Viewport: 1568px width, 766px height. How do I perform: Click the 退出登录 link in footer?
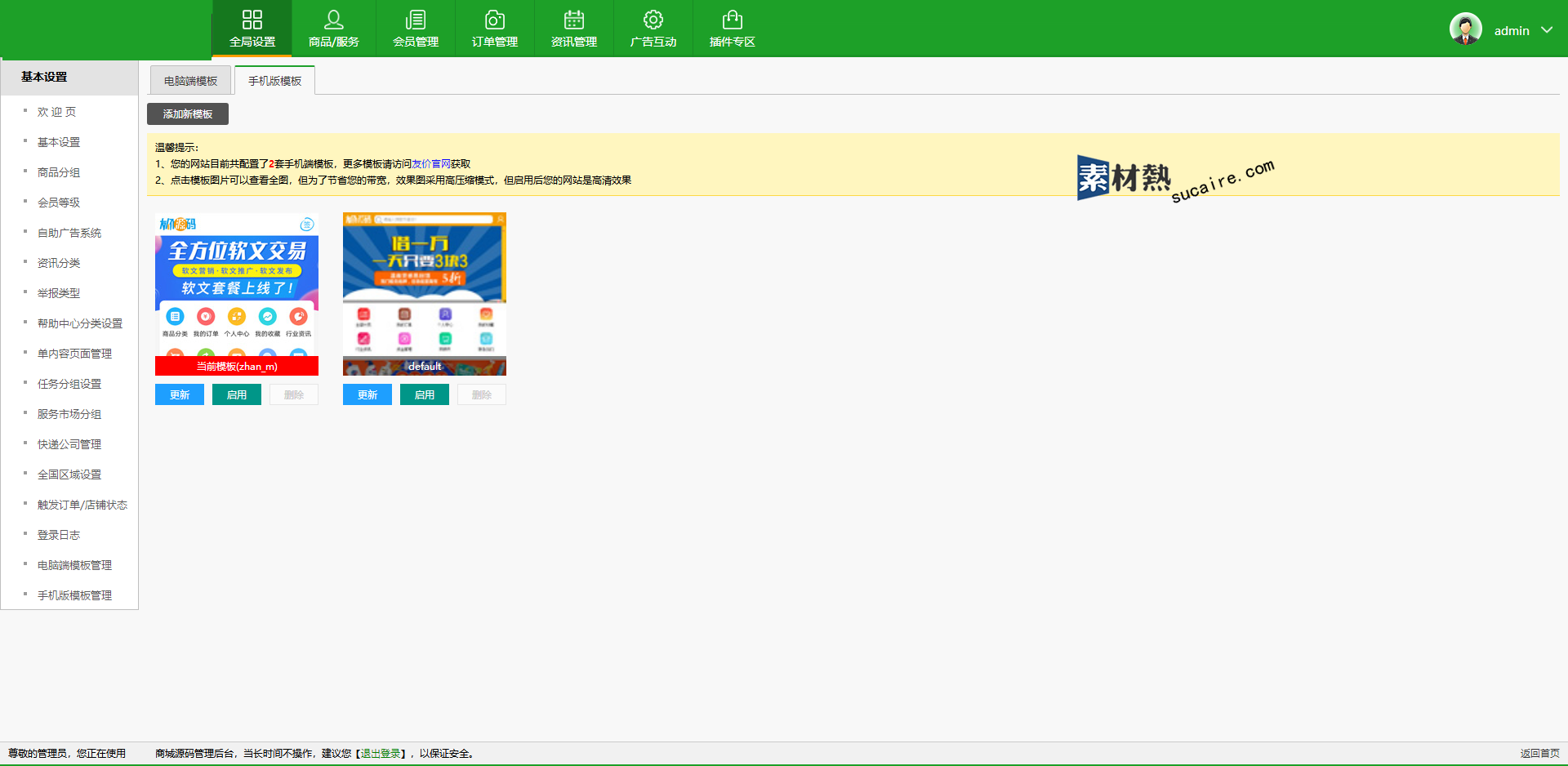381,754
